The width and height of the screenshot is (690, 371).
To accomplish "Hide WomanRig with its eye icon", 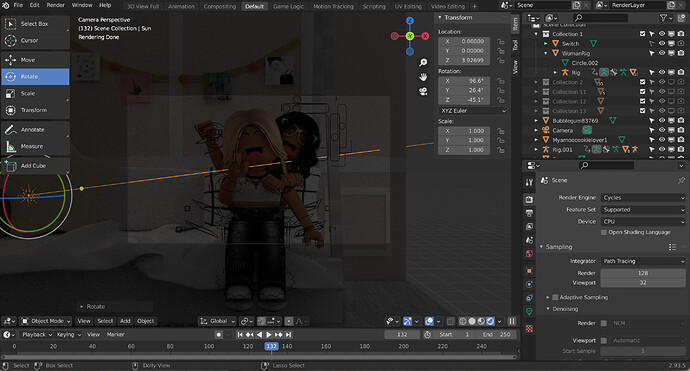I will 661,53.
